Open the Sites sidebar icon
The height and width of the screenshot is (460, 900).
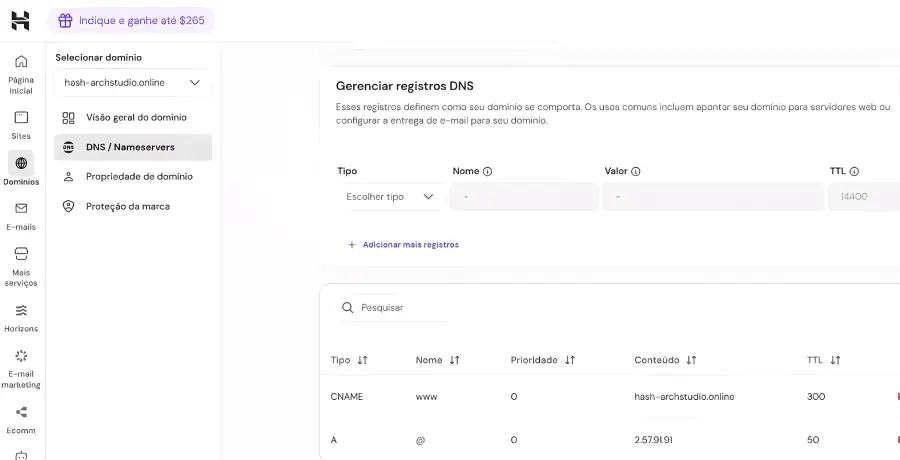[21, 118]
